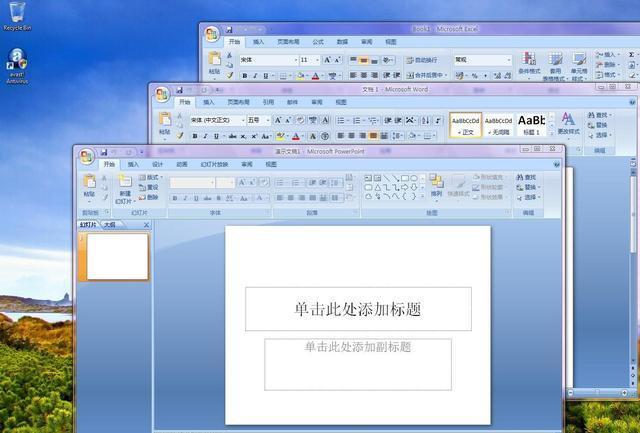Click the Office button in the PowerPoint window
Viewport: 640px width, 433px height.
point(87,156)
